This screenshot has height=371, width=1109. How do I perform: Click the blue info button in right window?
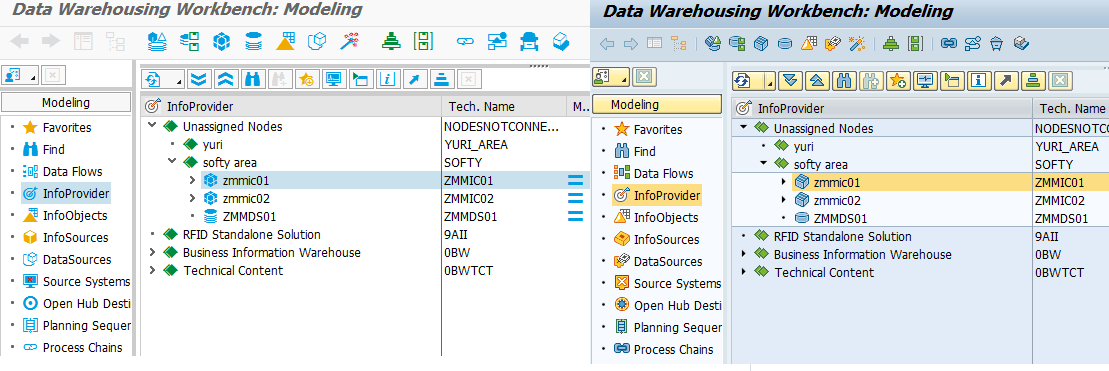click(x=979, y=81)
